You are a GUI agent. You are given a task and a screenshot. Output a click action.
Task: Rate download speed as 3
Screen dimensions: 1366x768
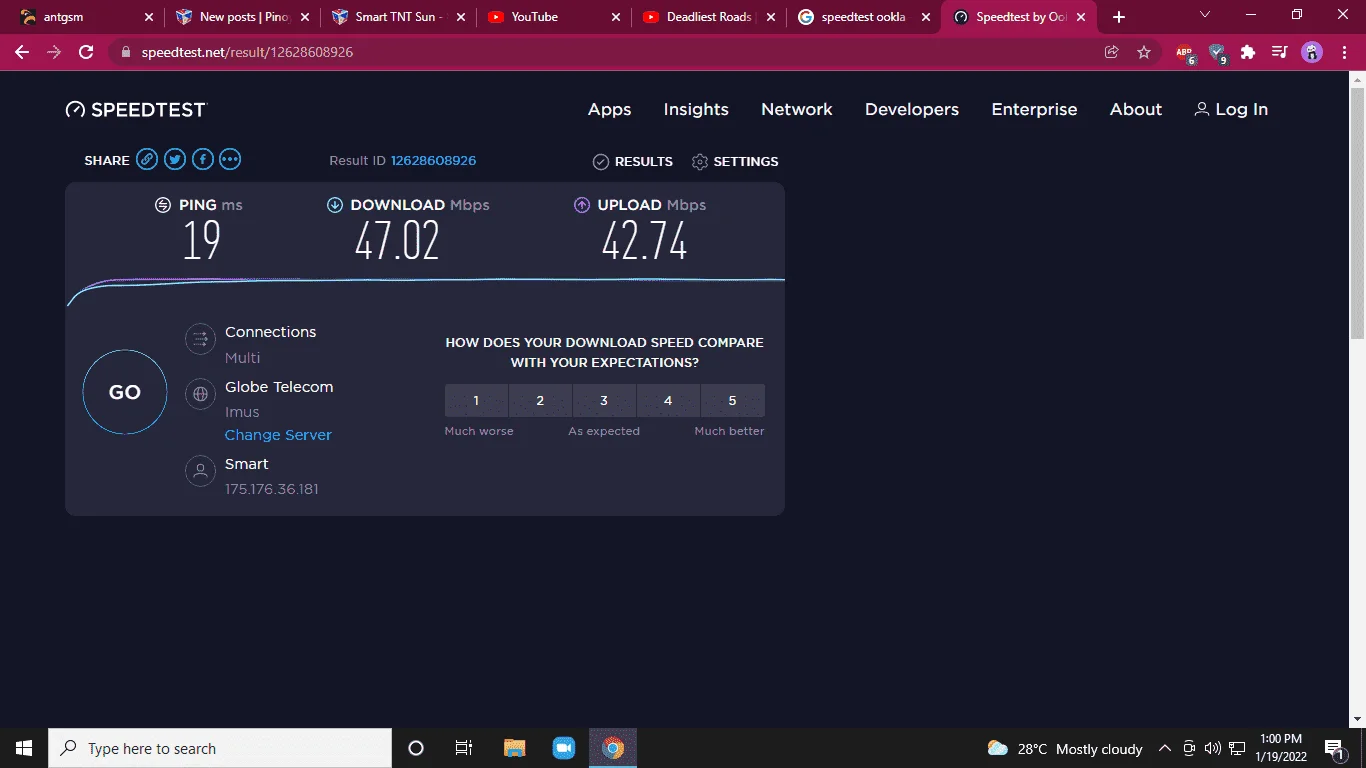coord(604,400)
